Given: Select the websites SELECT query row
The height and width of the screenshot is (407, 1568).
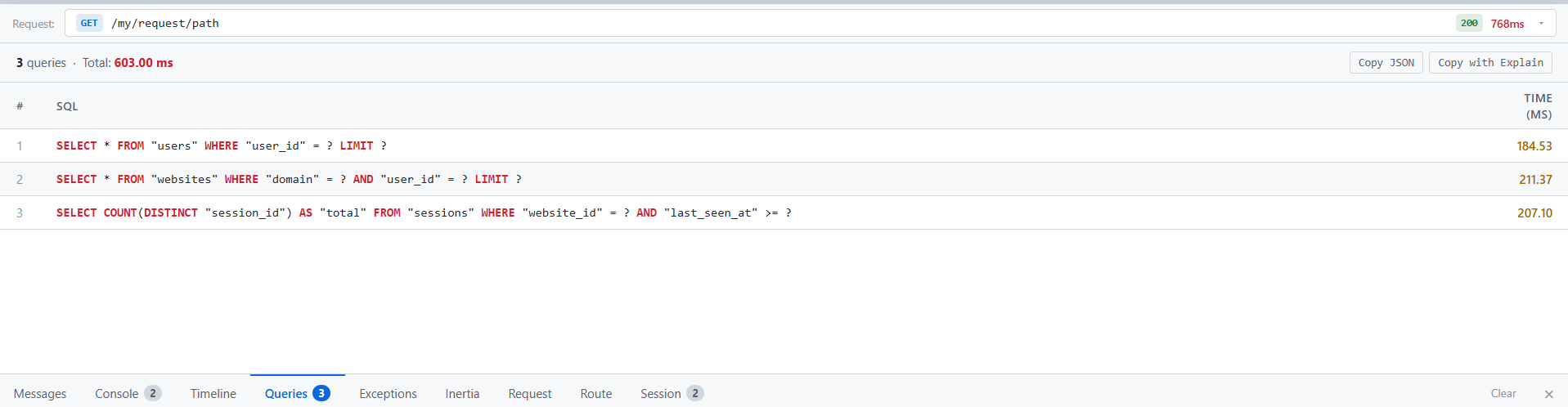Looking at the screenshot, I should pyautogui.click(x=784, y=179).
